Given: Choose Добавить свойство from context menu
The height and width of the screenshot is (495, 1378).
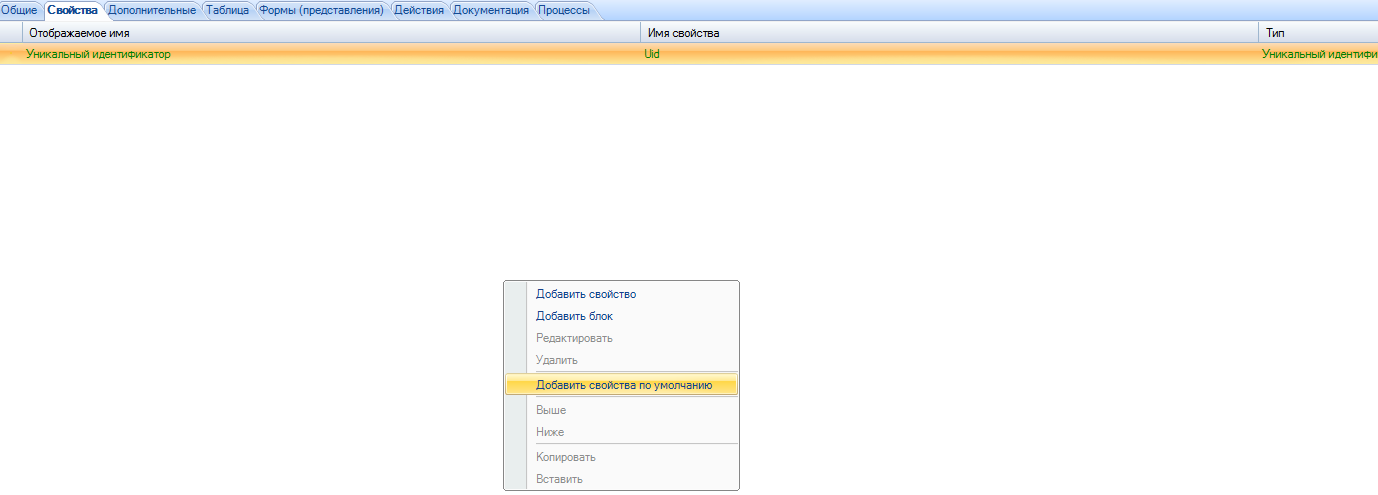Looking at the screenshot, I should click(621, 294).
